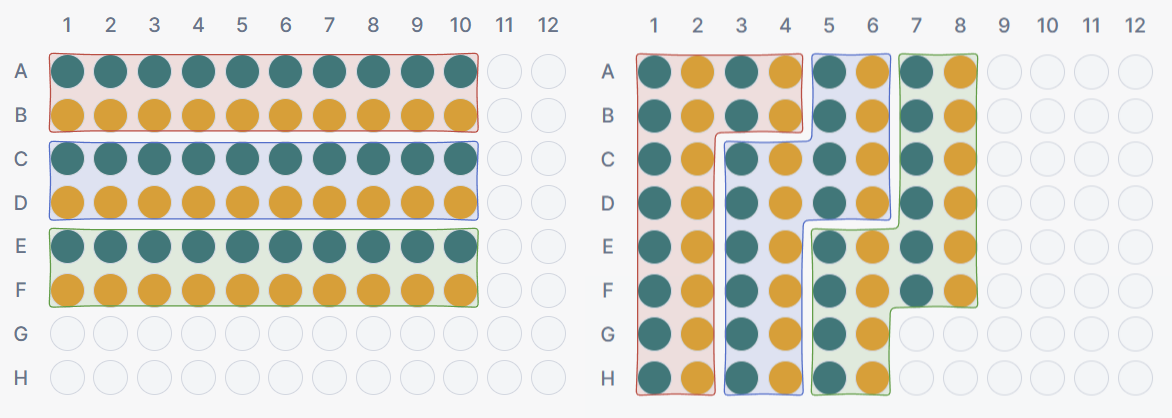This screenshot has height=418, width=1172.
Task: Select orange well A8 on the right plate
Action: [x=960, y=71]
